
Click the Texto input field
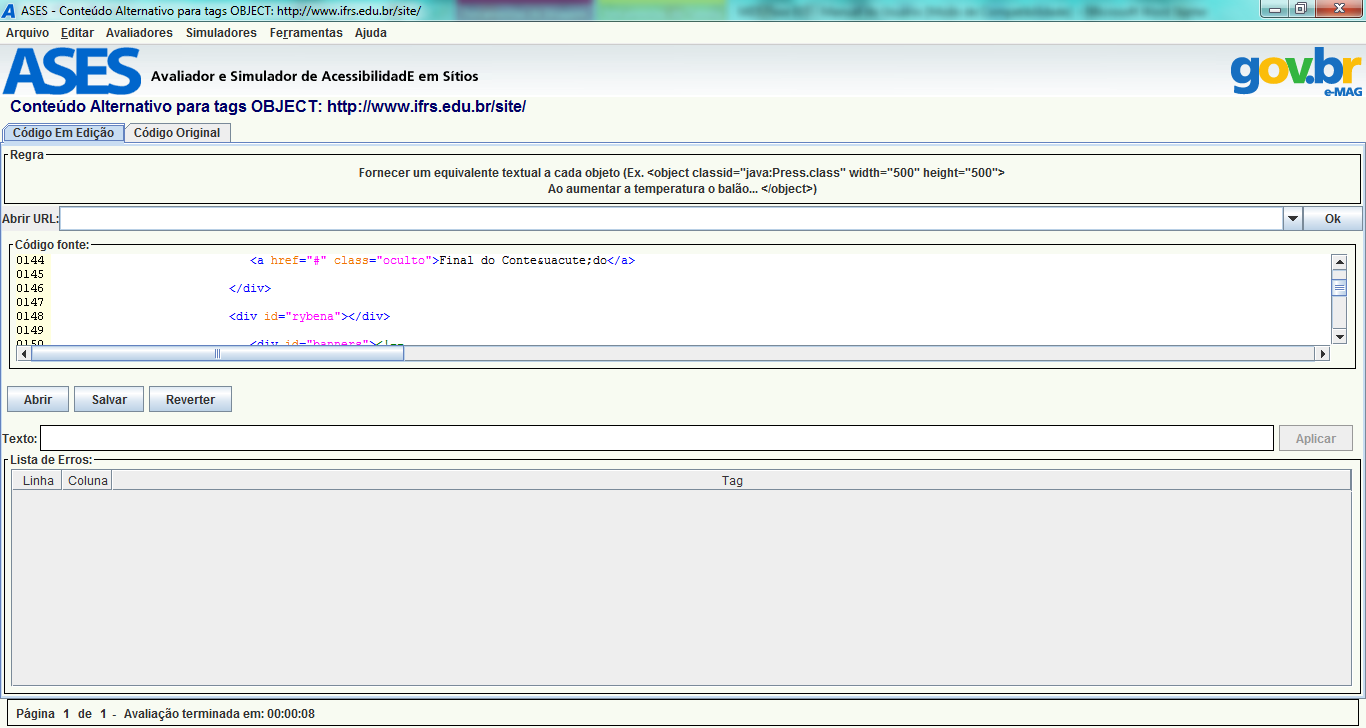pyautogui.click(x=657, y=438)
